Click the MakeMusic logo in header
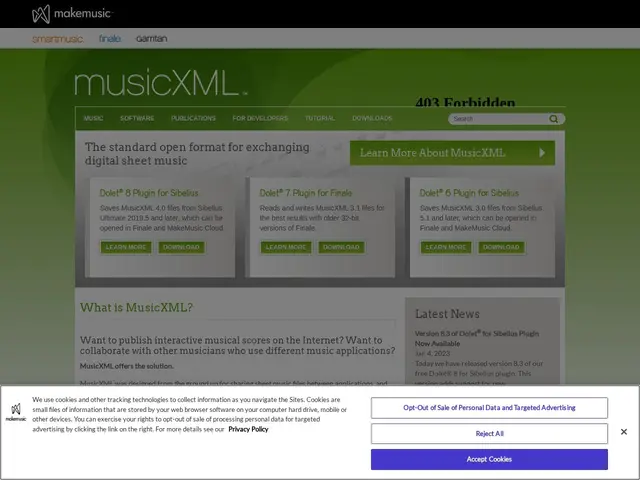 (x=72, y=14)
